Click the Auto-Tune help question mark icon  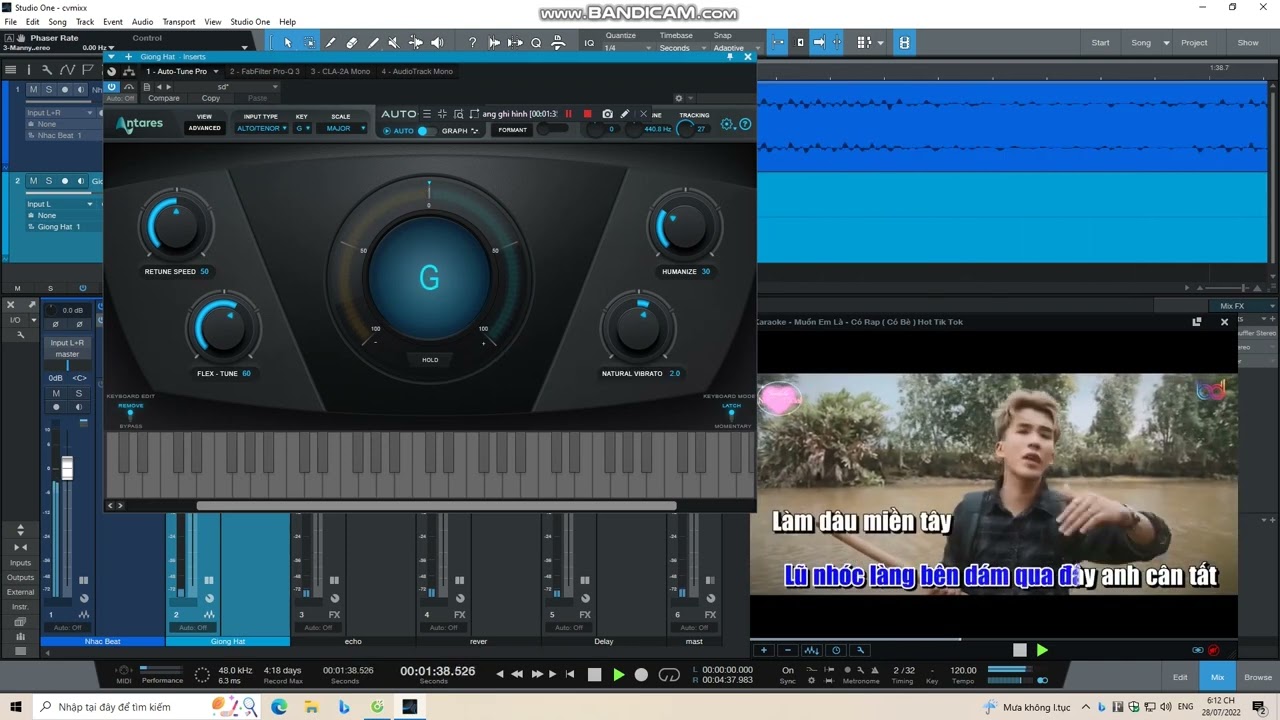(x=744, y=125)
